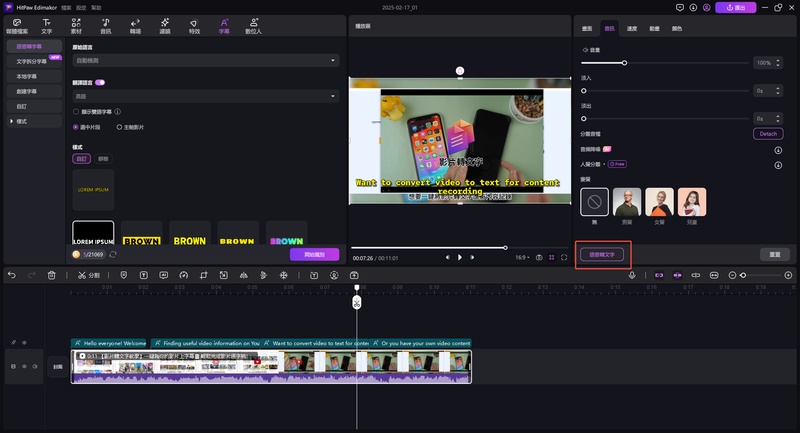800x433 pixels.
Task: Click the download icon for noise reduction (音頻降噪)
Action: pyautogui.click(x=778, y=150)
